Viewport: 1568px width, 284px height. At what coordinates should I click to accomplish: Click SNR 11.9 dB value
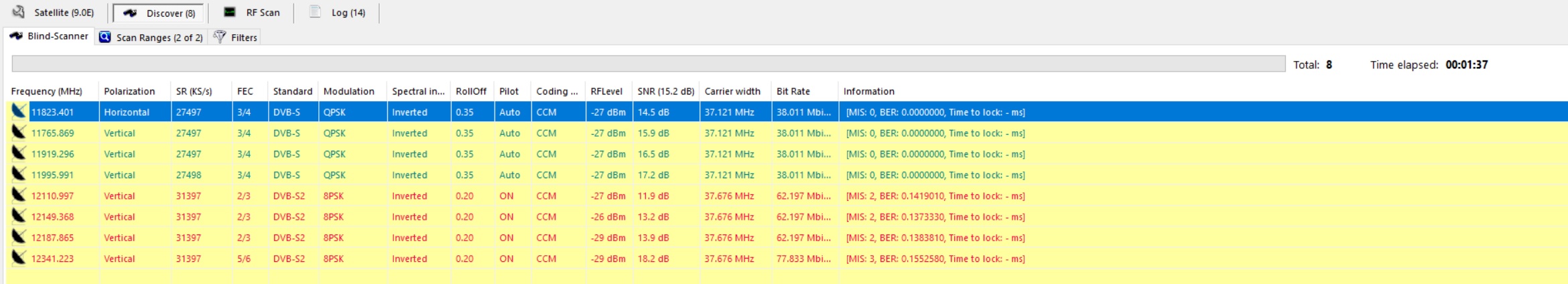[x=653, y=196]
